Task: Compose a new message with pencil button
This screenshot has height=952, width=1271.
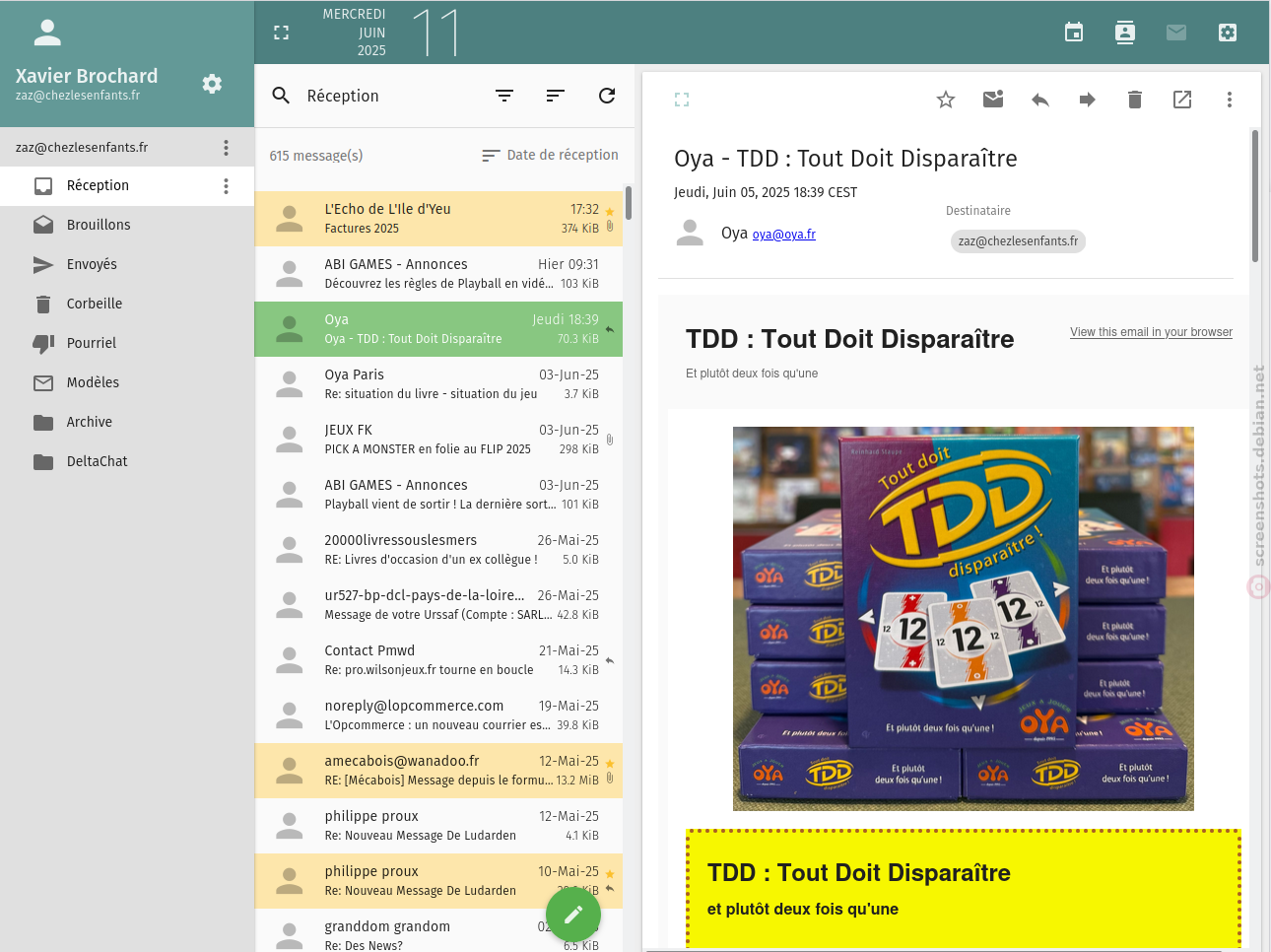Action: pyautogui.click(x=573, y=916)
